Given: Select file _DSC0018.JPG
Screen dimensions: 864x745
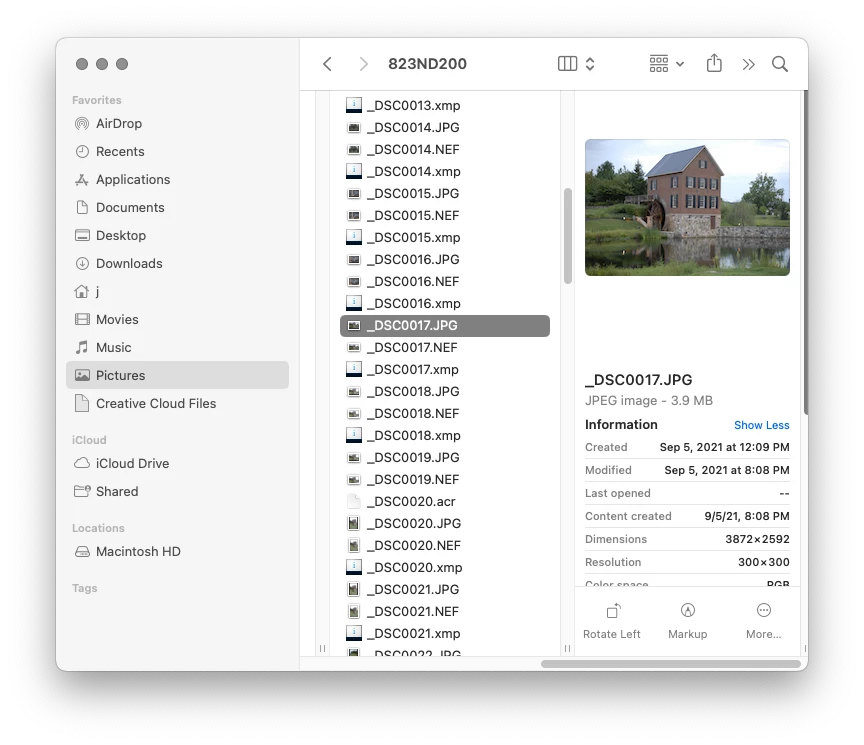Looking at the screenshot, I should [445, 392].
